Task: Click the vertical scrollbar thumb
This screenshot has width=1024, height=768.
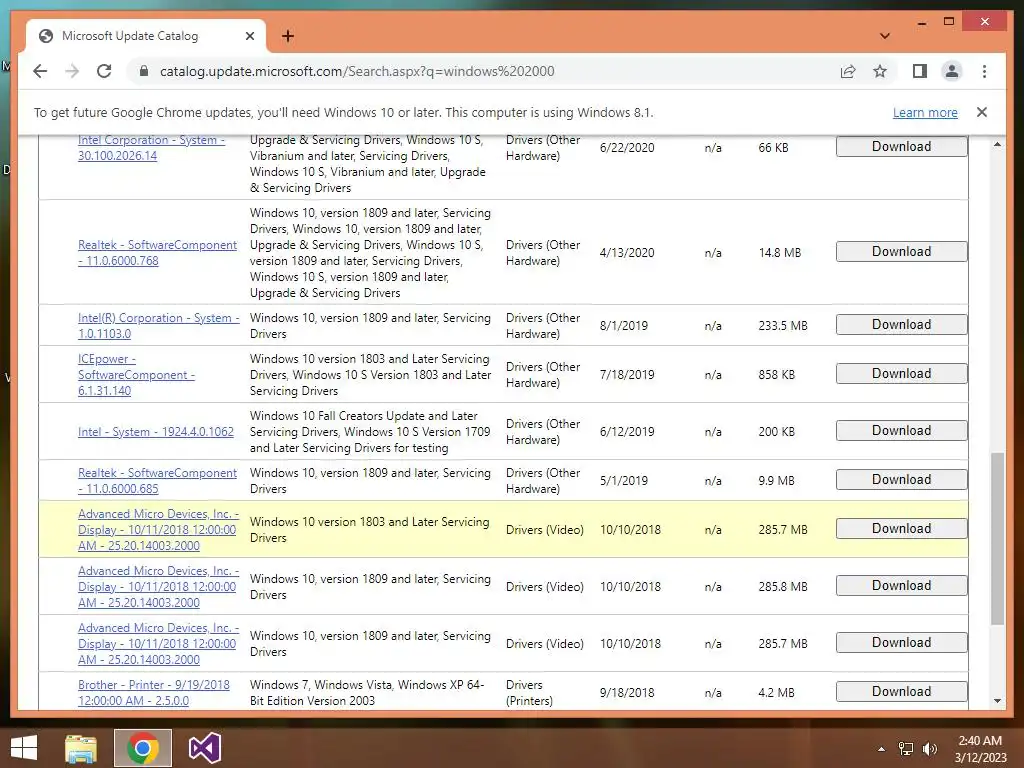Action: (x=997, y=538)
